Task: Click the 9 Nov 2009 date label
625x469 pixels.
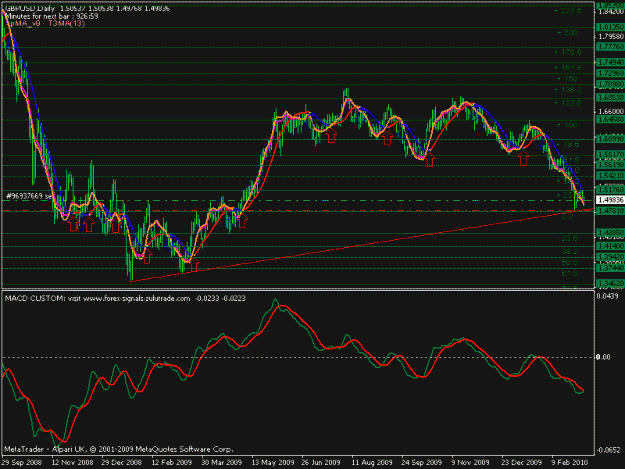Action: [470, 462]
